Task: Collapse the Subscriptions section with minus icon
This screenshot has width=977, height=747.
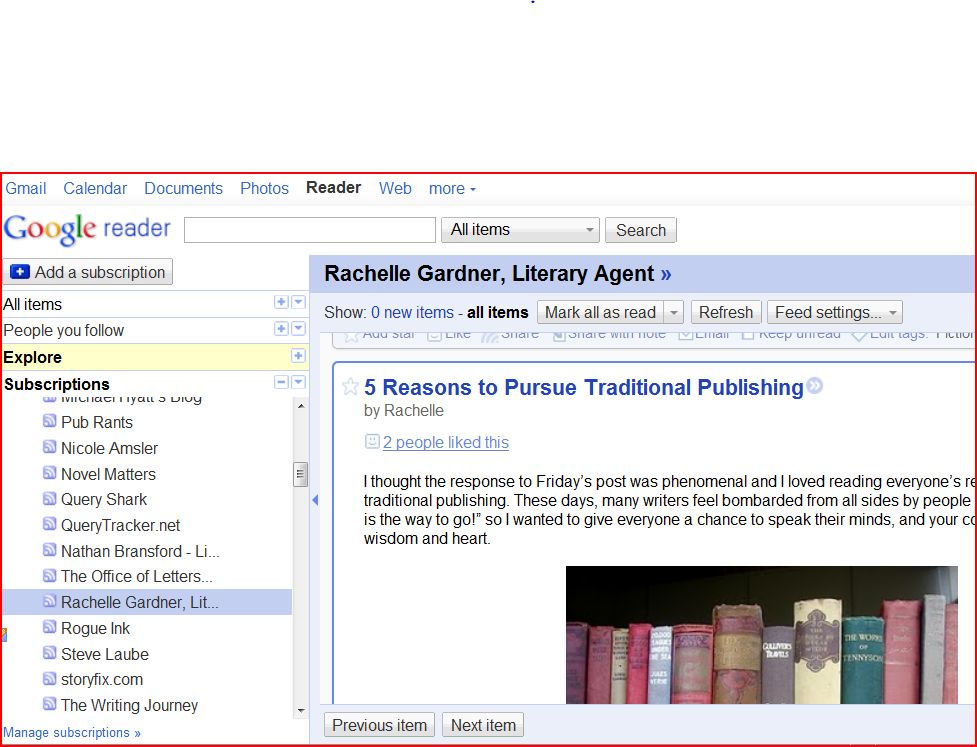Action: 281,383
